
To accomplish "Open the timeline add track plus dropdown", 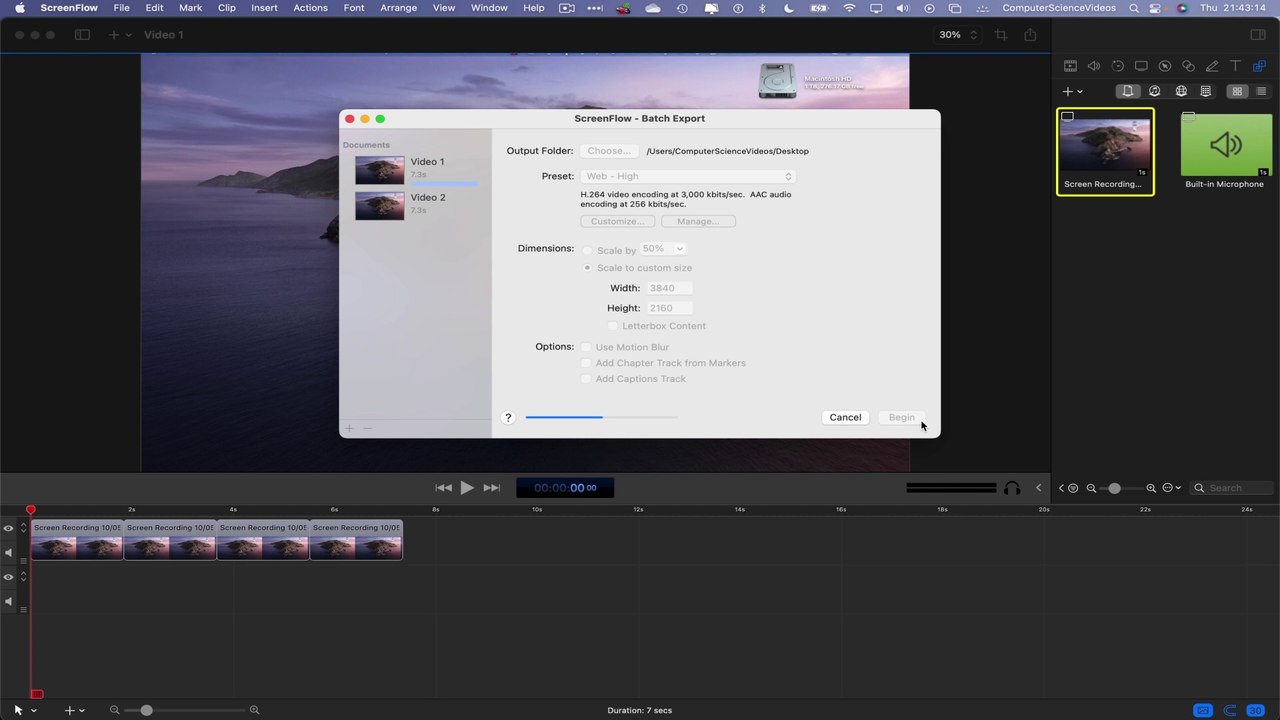I will 74,710.
